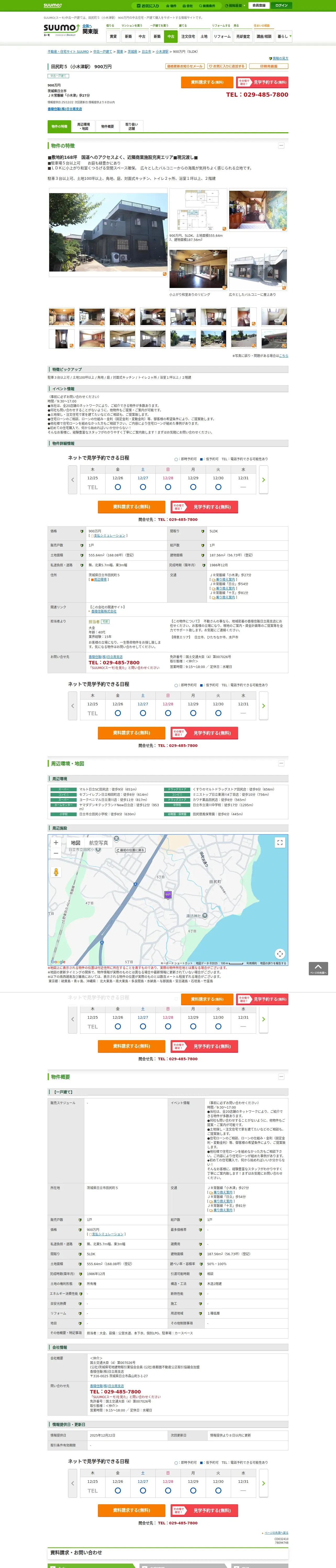
Task: Click 価格更新お知らせメール button
Action: point(185,66)
